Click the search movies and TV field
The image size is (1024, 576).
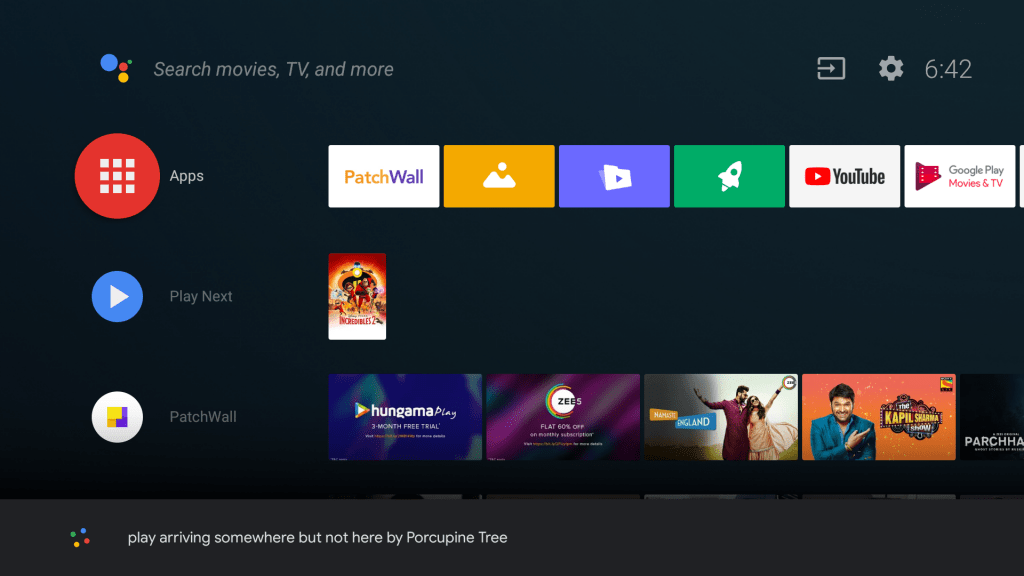273,69
